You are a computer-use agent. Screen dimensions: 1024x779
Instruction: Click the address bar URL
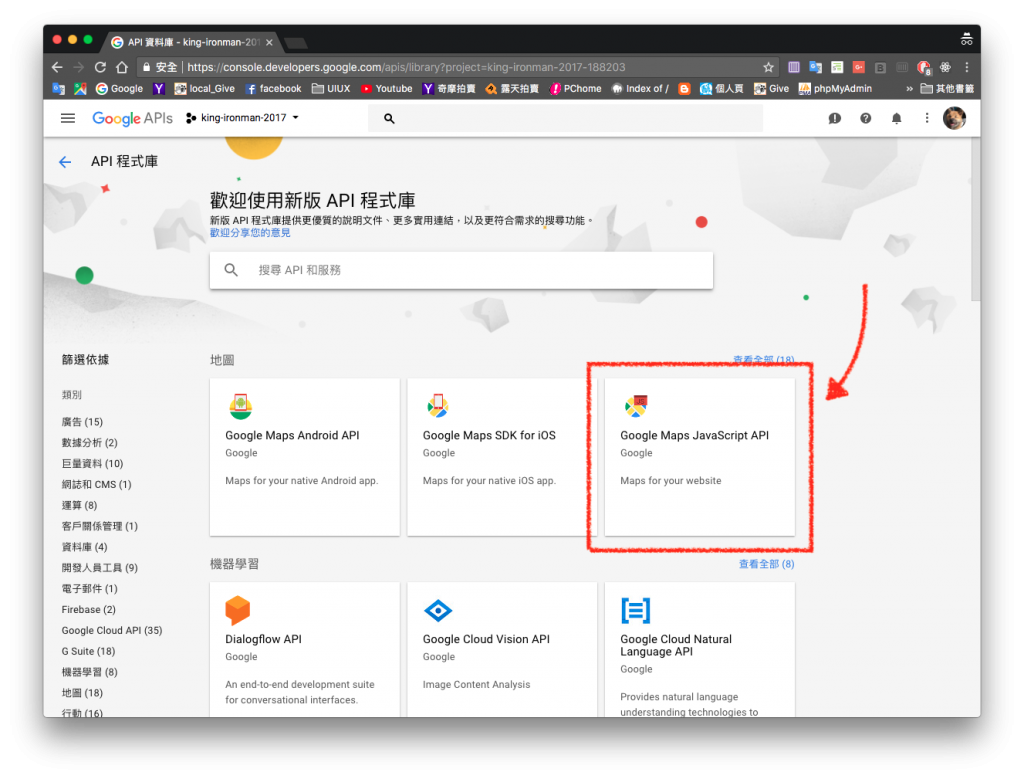coord(406,67)
